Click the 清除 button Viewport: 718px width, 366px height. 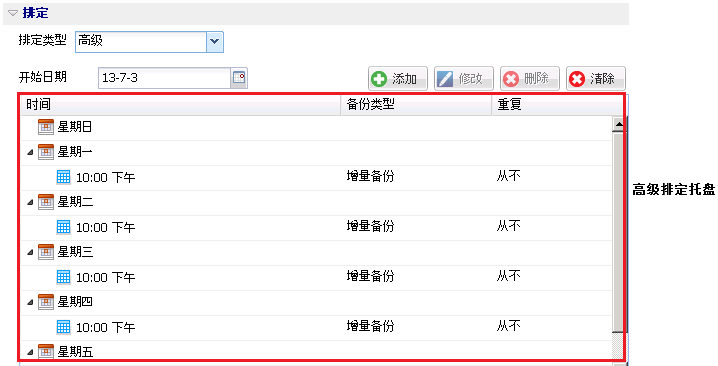(596, 79)
